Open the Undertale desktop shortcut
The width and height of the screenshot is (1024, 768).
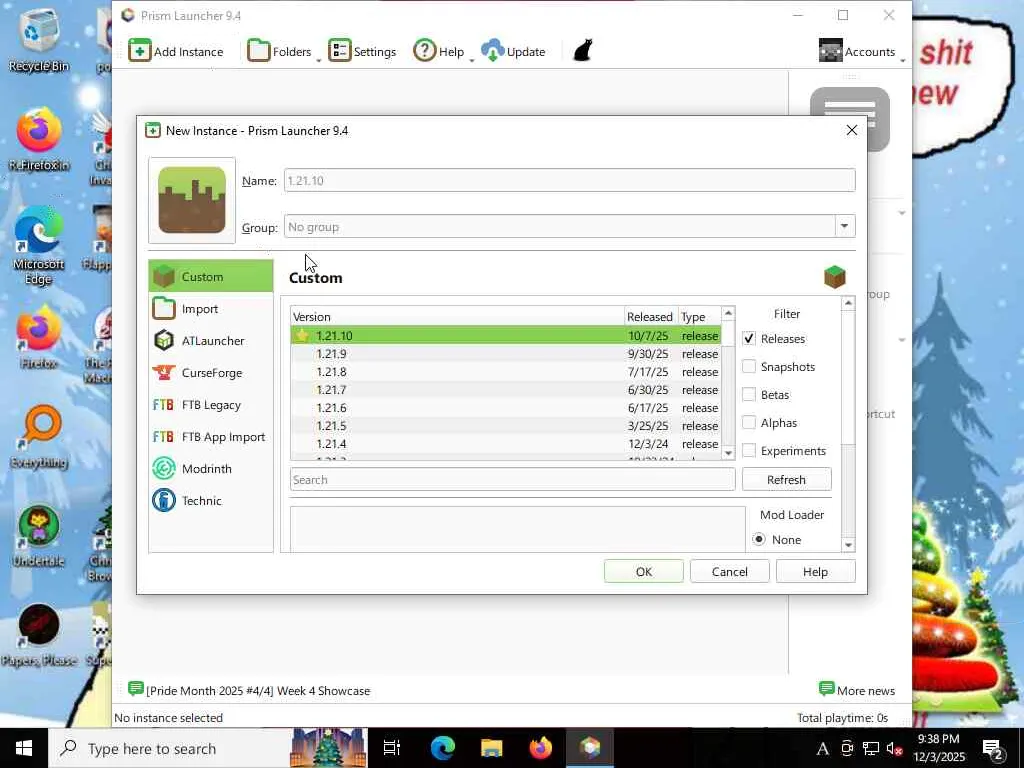[x=38, y=536]
